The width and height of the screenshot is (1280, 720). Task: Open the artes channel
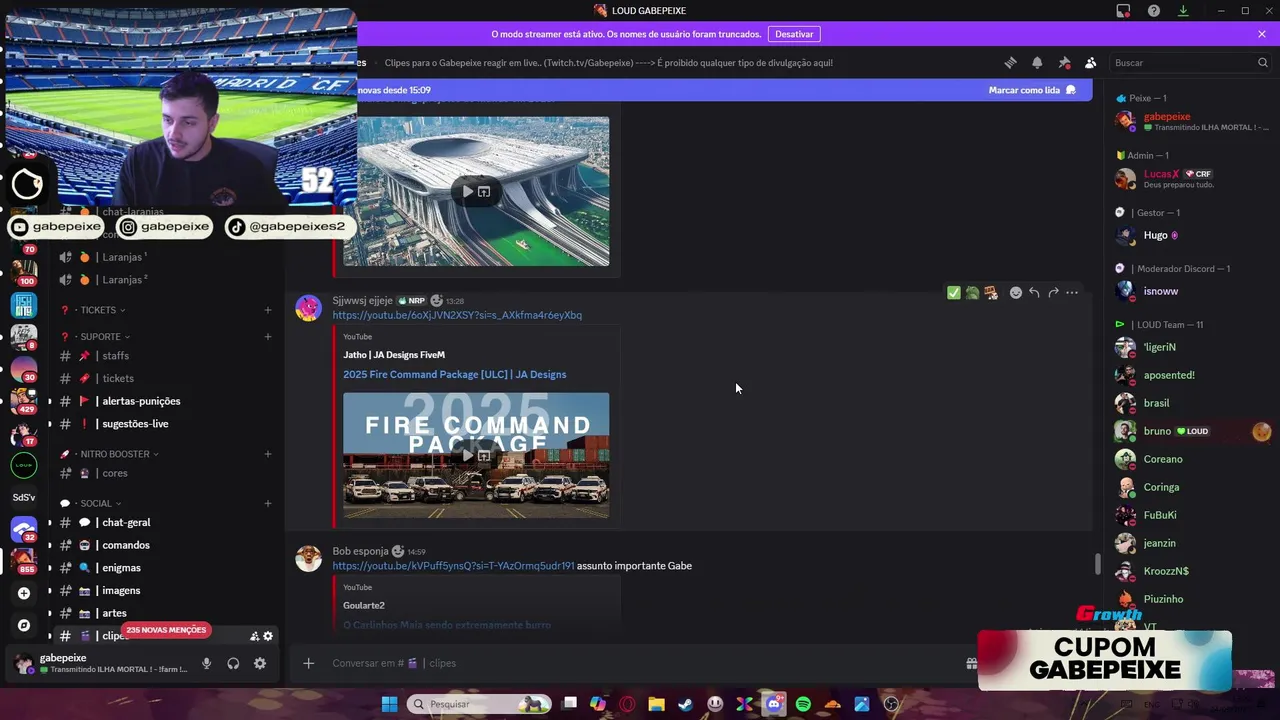166,613
